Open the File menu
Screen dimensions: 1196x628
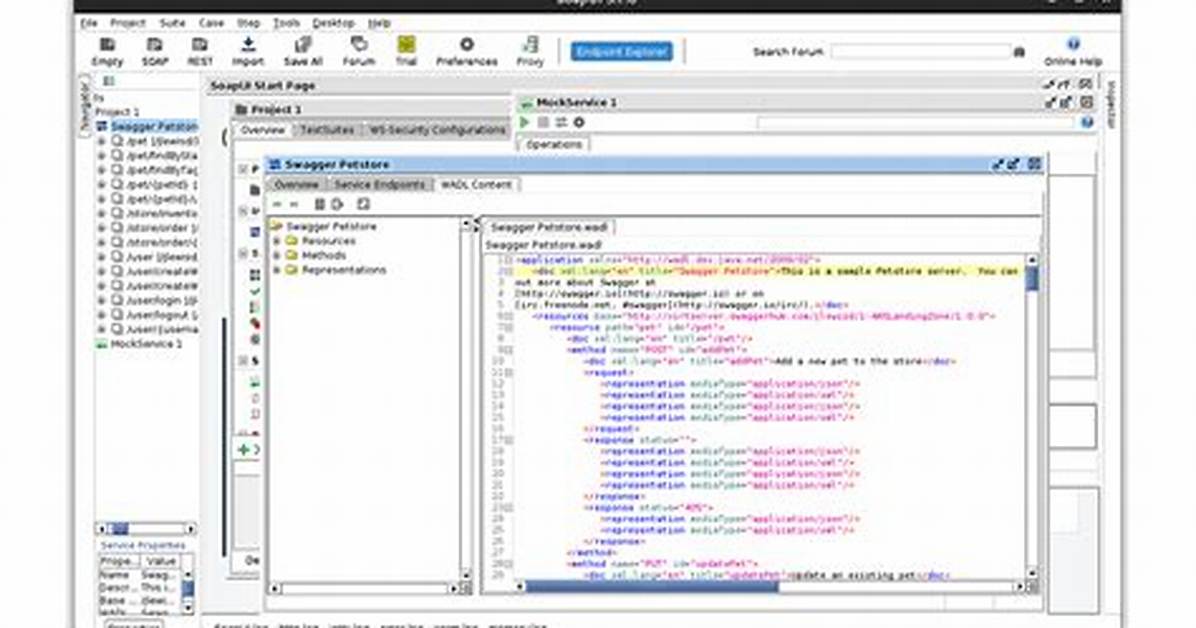(89, 24)
